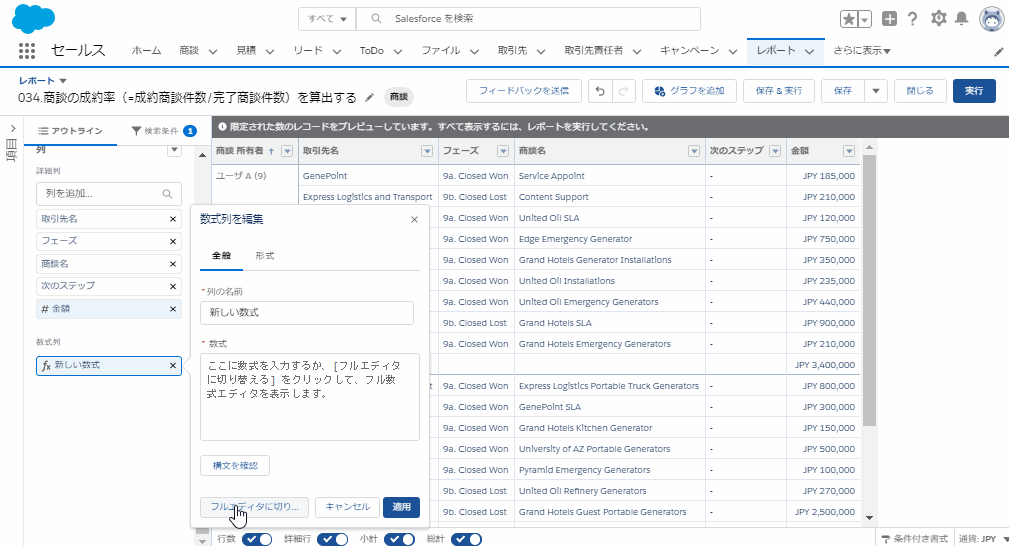The width and height of the screenshot is (1009, 546).
Task: Open 商談名 column header menu
Action: [x=694, y=151]
